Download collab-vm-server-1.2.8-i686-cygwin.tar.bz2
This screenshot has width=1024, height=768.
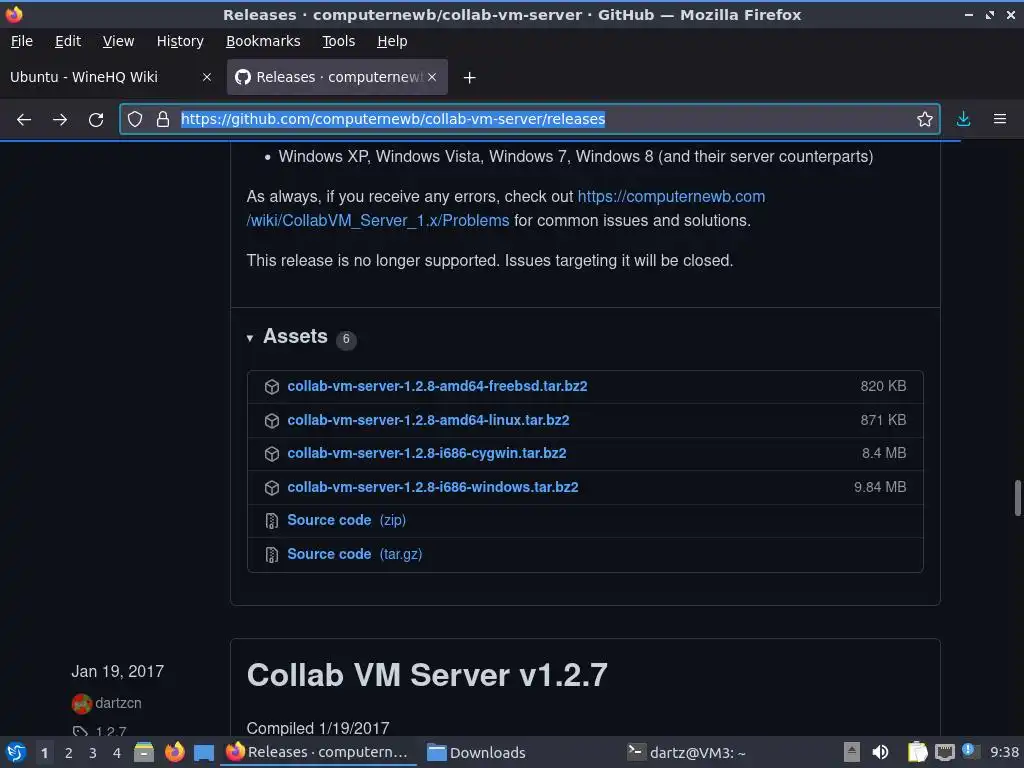coord(426,454)
